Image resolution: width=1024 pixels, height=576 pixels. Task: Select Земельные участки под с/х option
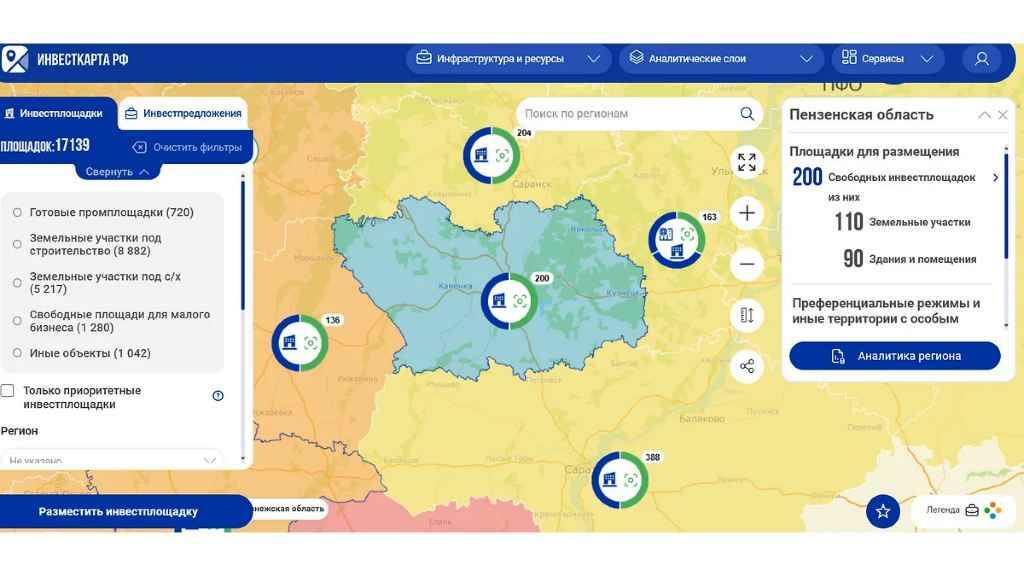17,283
